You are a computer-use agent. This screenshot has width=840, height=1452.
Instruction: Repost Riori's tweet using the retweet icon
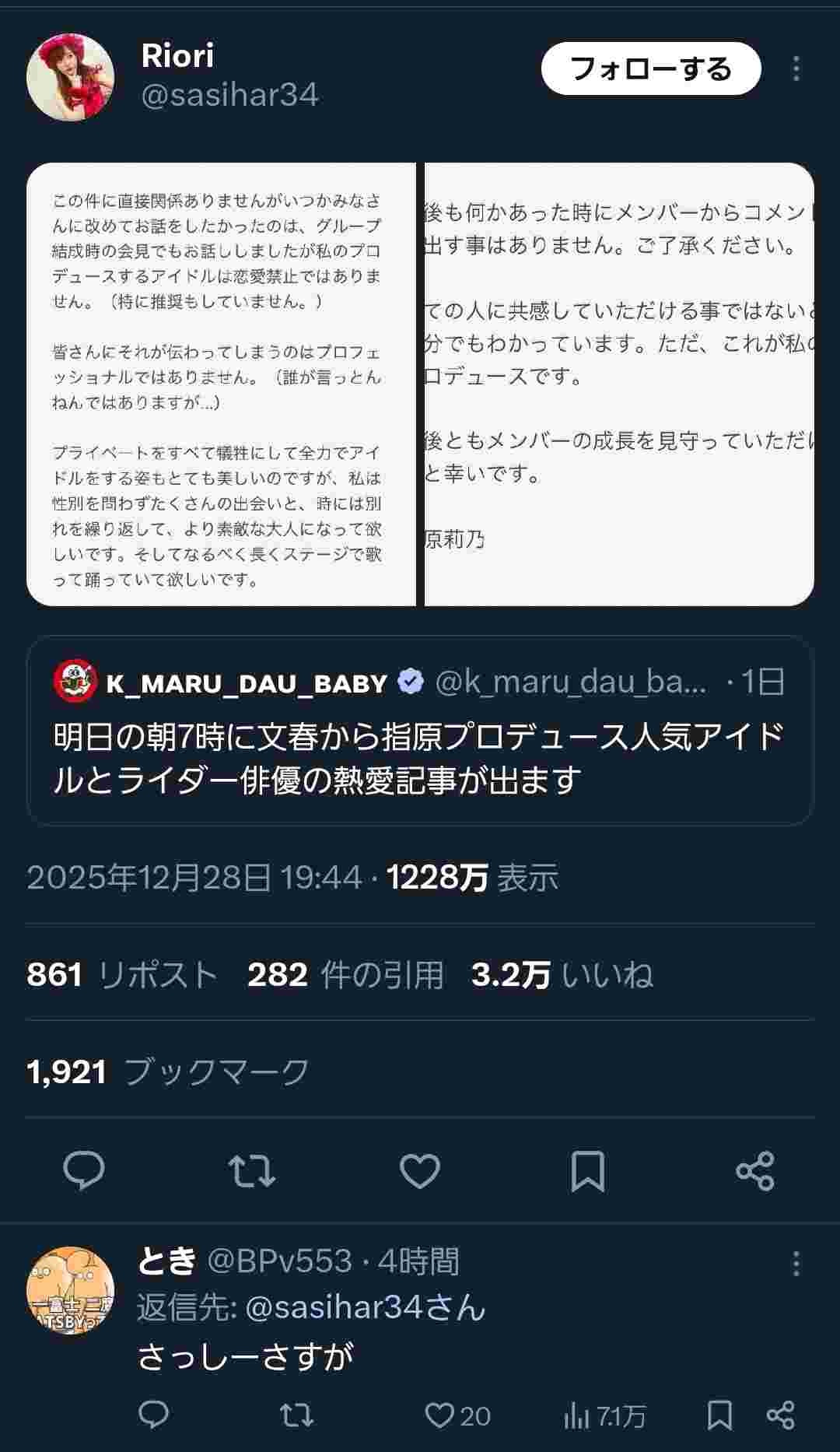[252, 1170]
